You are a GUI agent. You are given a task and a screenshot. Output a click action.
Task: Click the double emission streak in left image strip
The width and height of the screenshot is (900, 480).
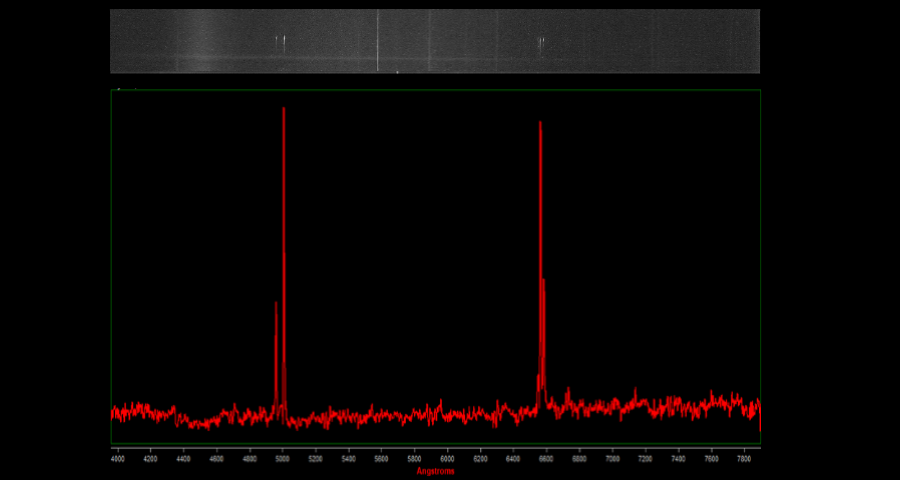point(281,42)
